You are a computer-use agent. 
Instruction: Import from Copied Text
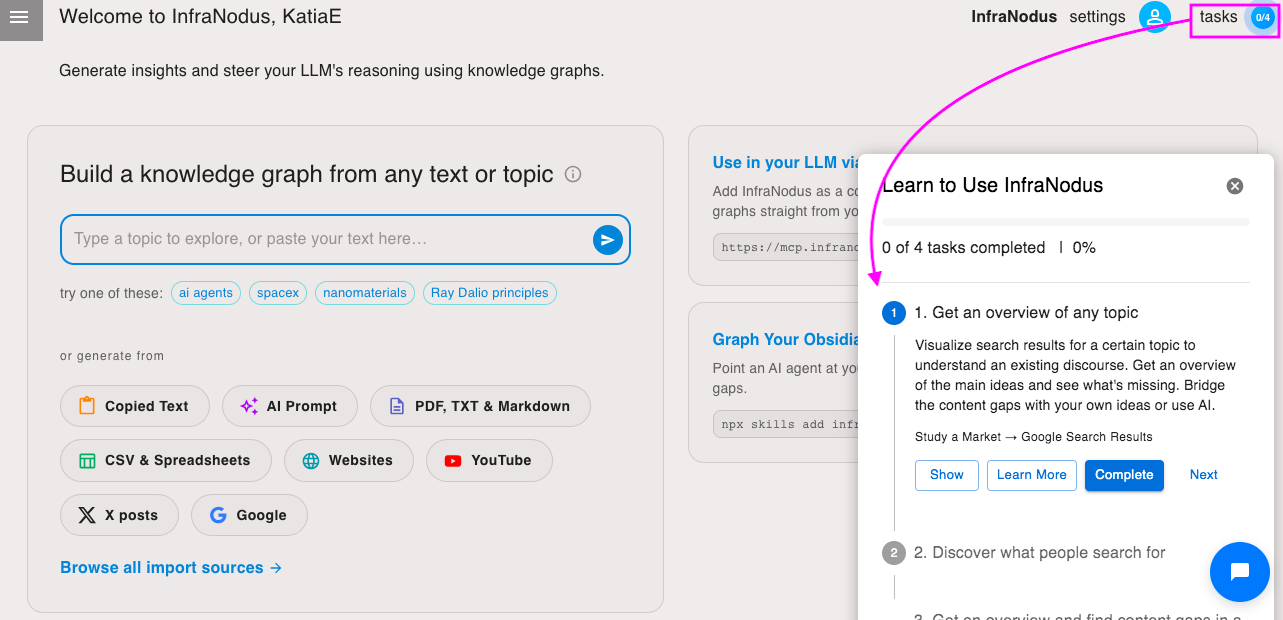tap(135, 406)
